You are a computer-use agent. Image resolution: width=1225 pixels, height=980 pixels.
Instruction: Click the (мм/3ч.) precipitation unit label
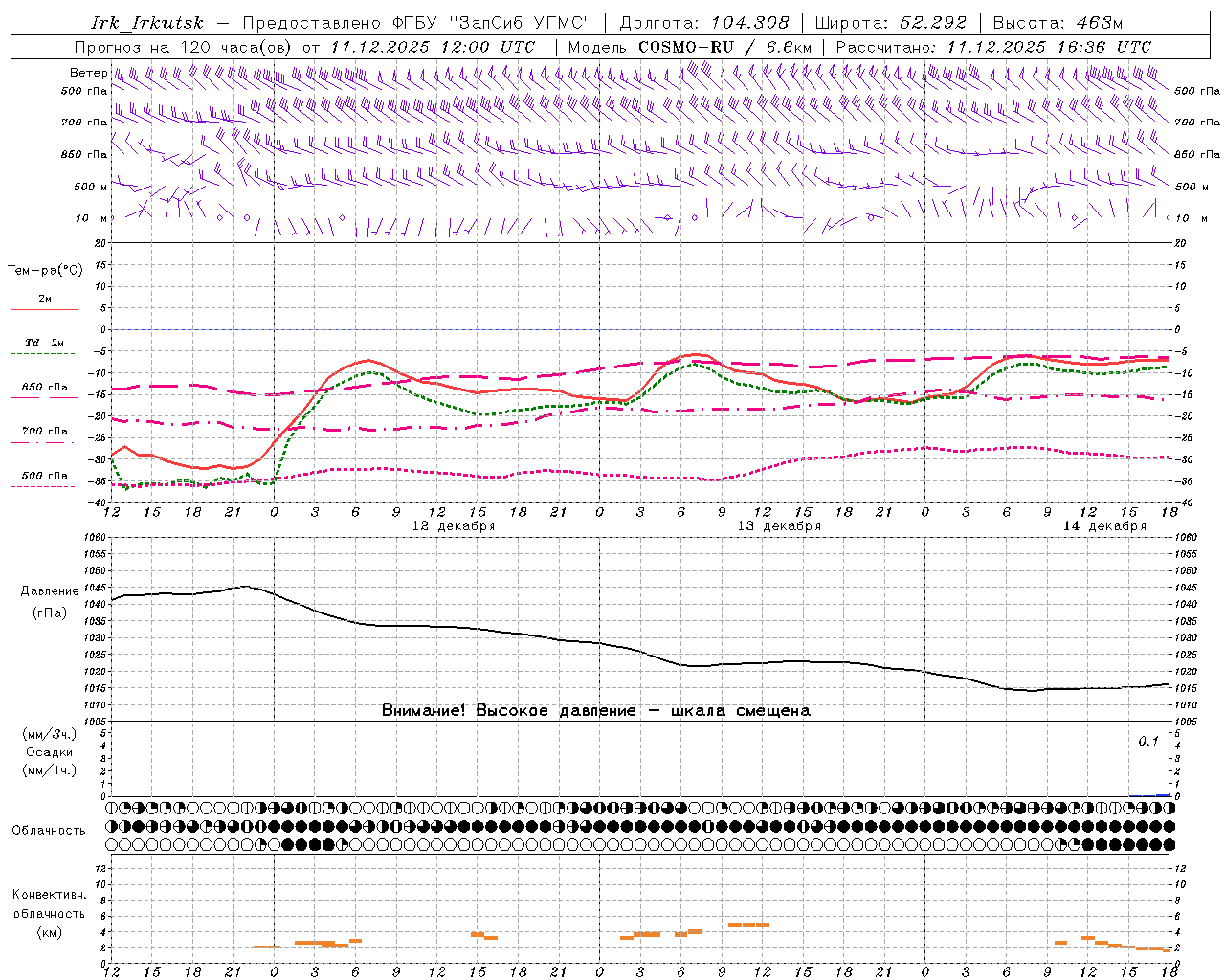(x=49, y=734)
